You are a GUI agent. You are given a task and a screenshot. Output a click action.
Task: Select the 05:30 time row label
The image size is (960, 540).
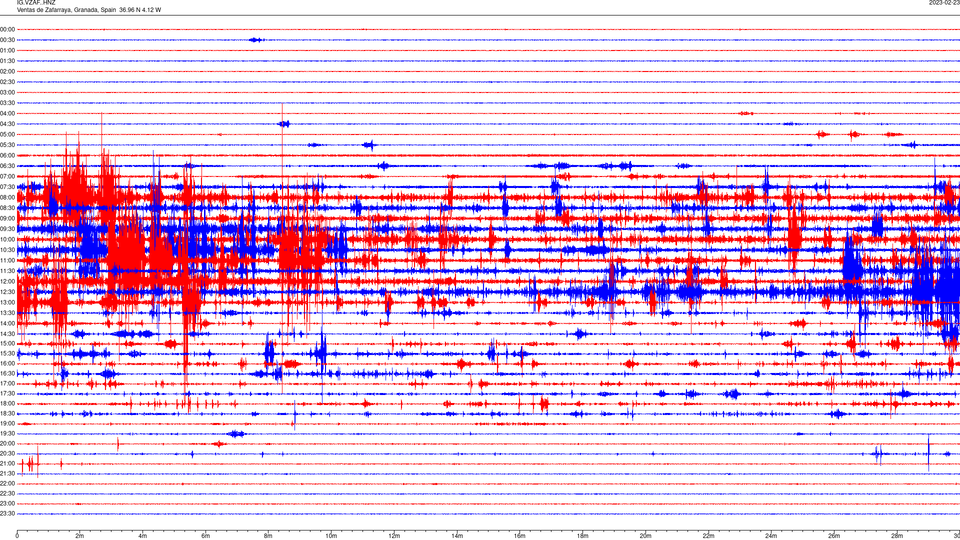click(7, 145)
